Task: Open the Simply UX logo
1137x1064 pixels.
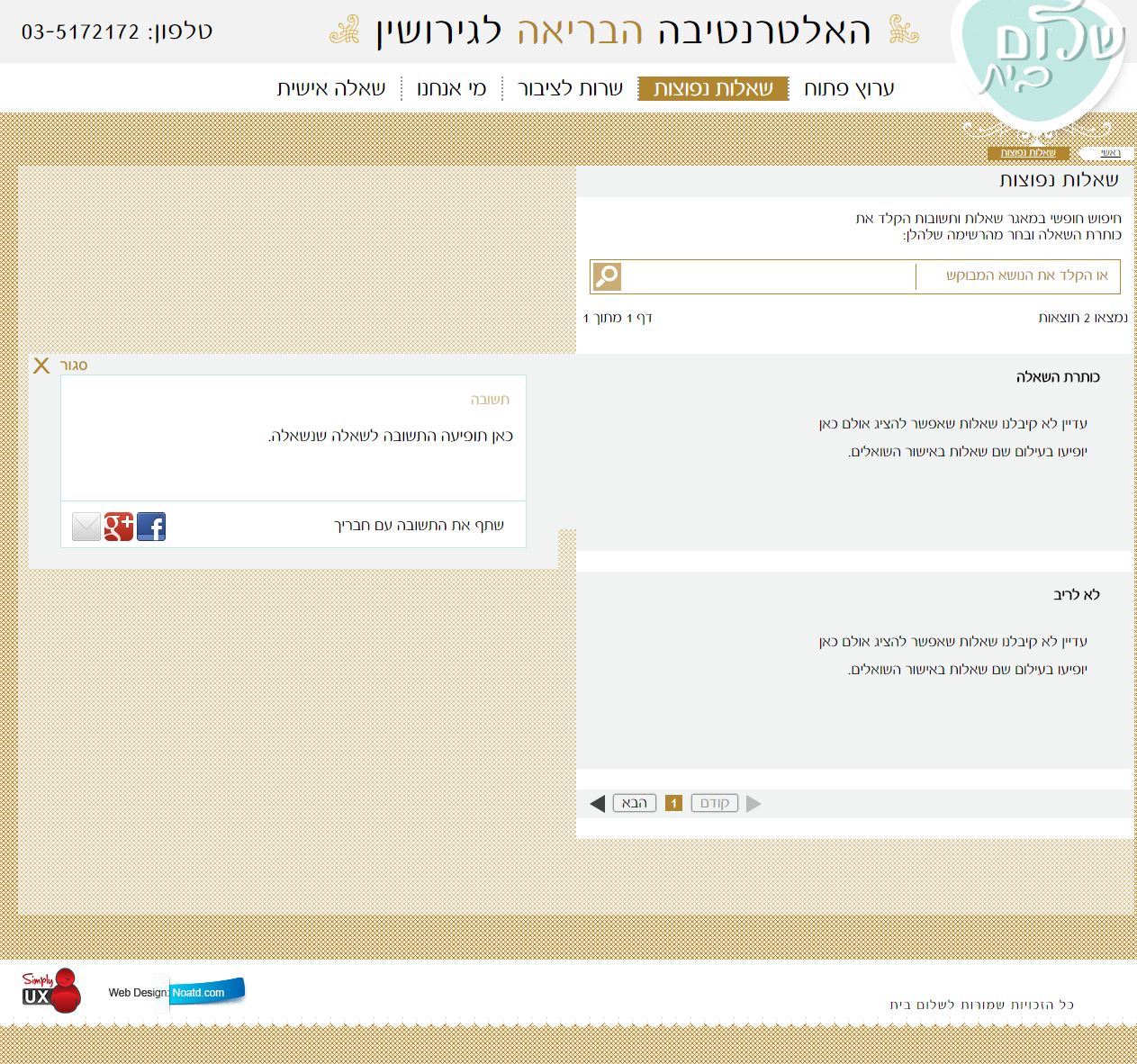Action: [51, 991]
